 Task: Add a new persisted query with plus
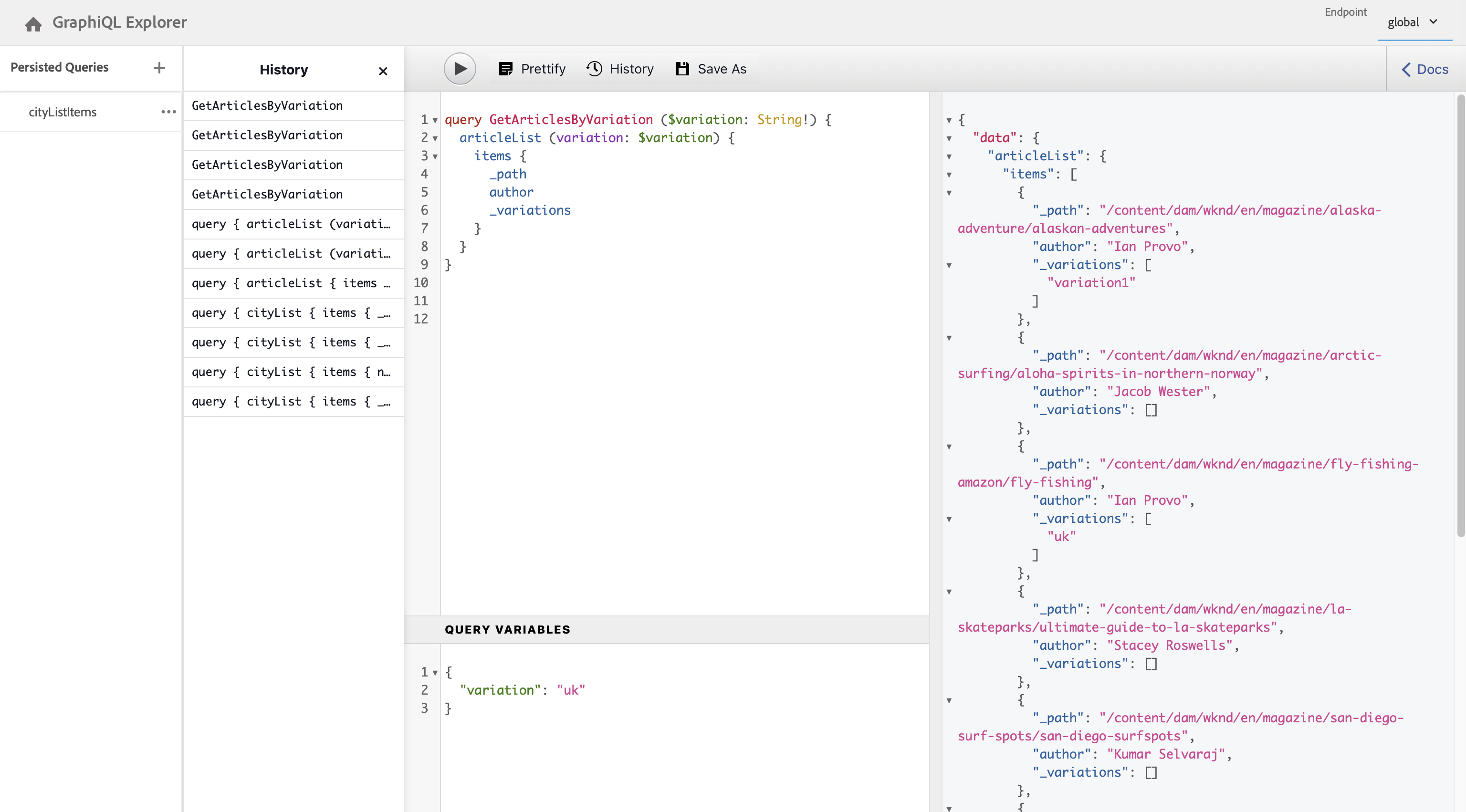[159, 68]
